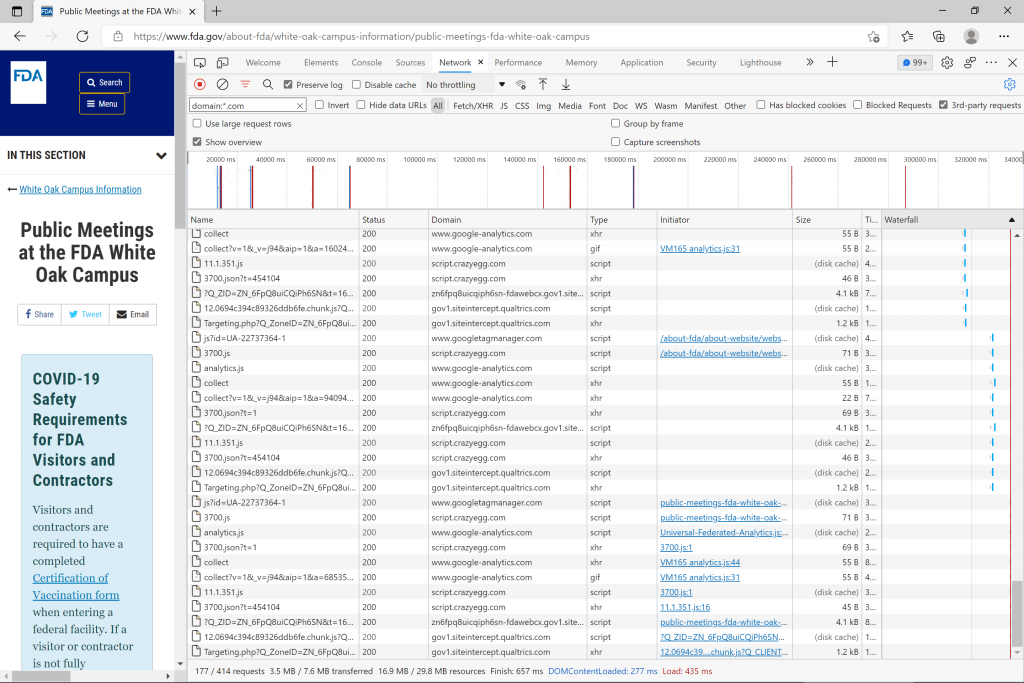Open the network search magnifier
Screen dimensions: 1024x683
coord(268,85)
